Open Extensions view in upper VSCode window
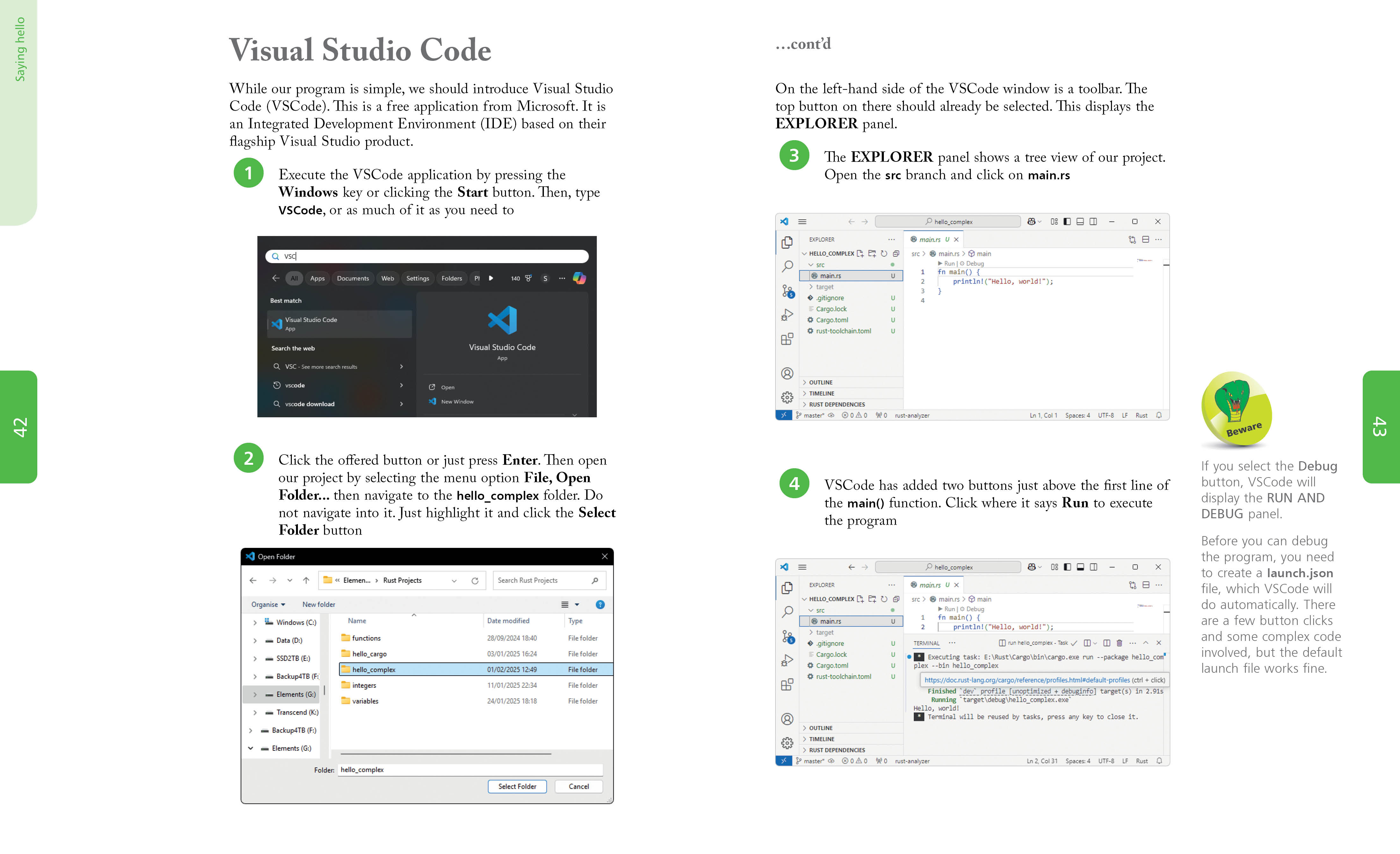 (787, 339)
